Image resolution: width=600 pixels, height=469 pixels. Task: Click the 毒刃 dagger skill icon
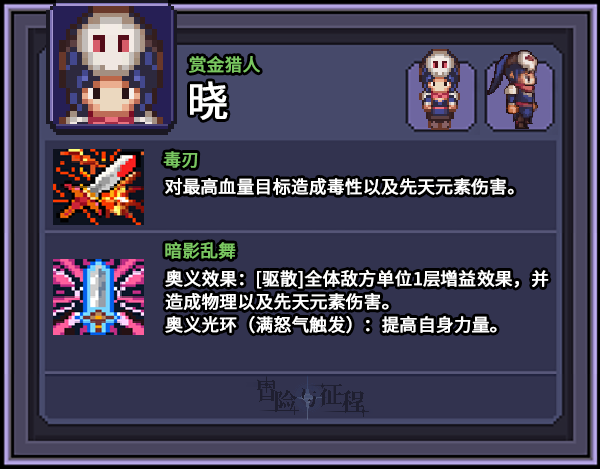click(x=98, y=187)
